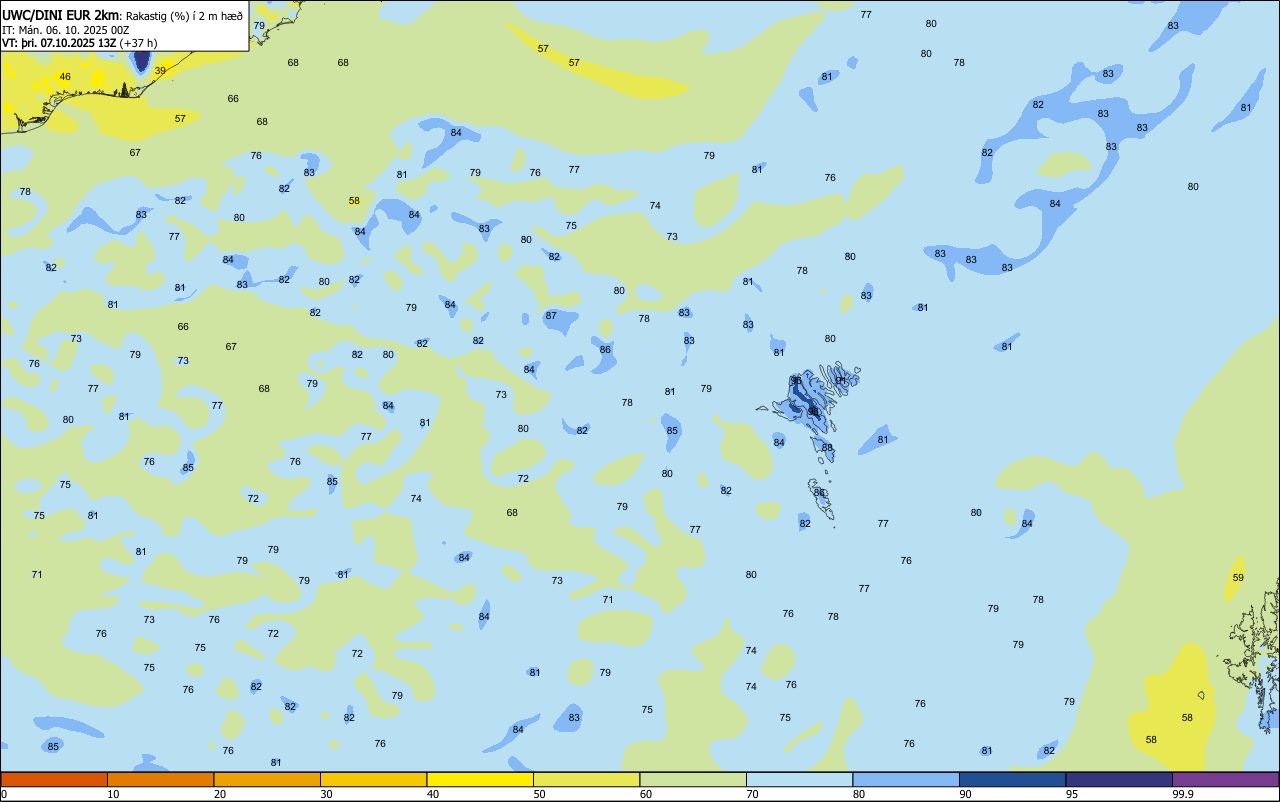Select the bright yellow 40–50 legend swatch
This screenshot has width=1280, height=802.
[x=480, y=779]
